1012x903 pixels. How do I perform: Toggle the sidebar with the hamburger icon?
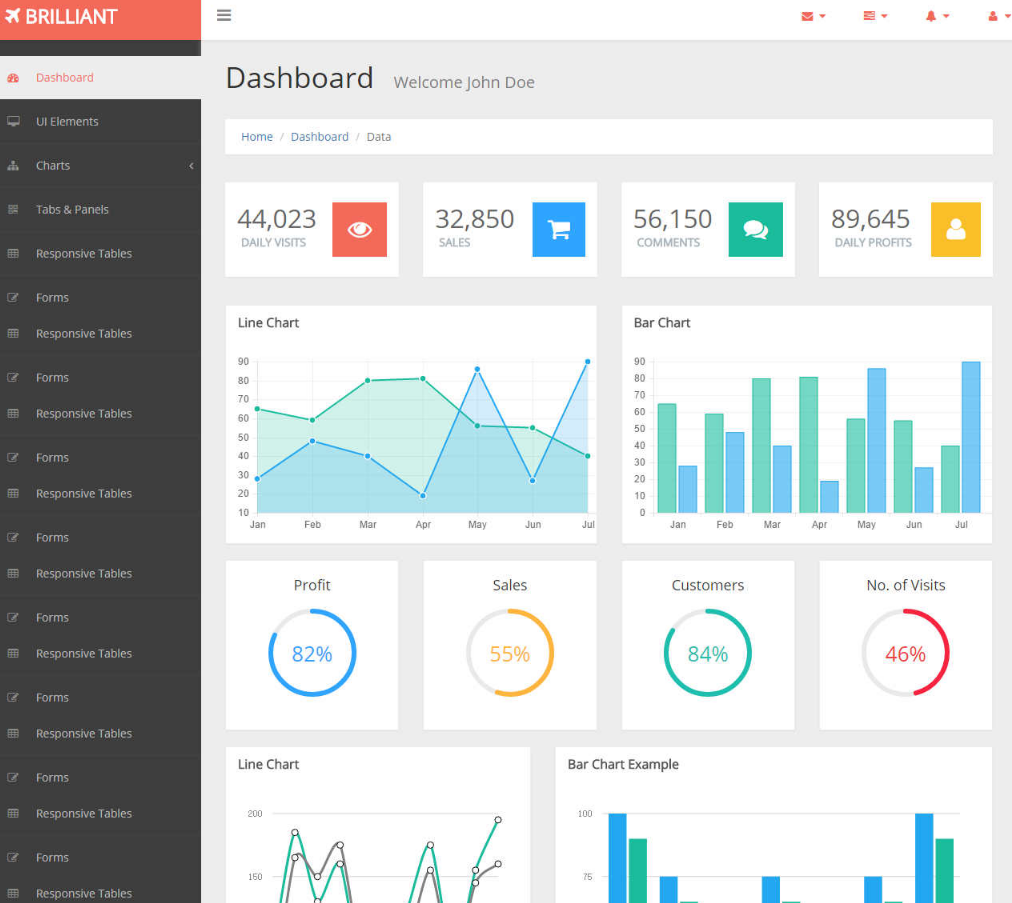[x=224, y=16]
